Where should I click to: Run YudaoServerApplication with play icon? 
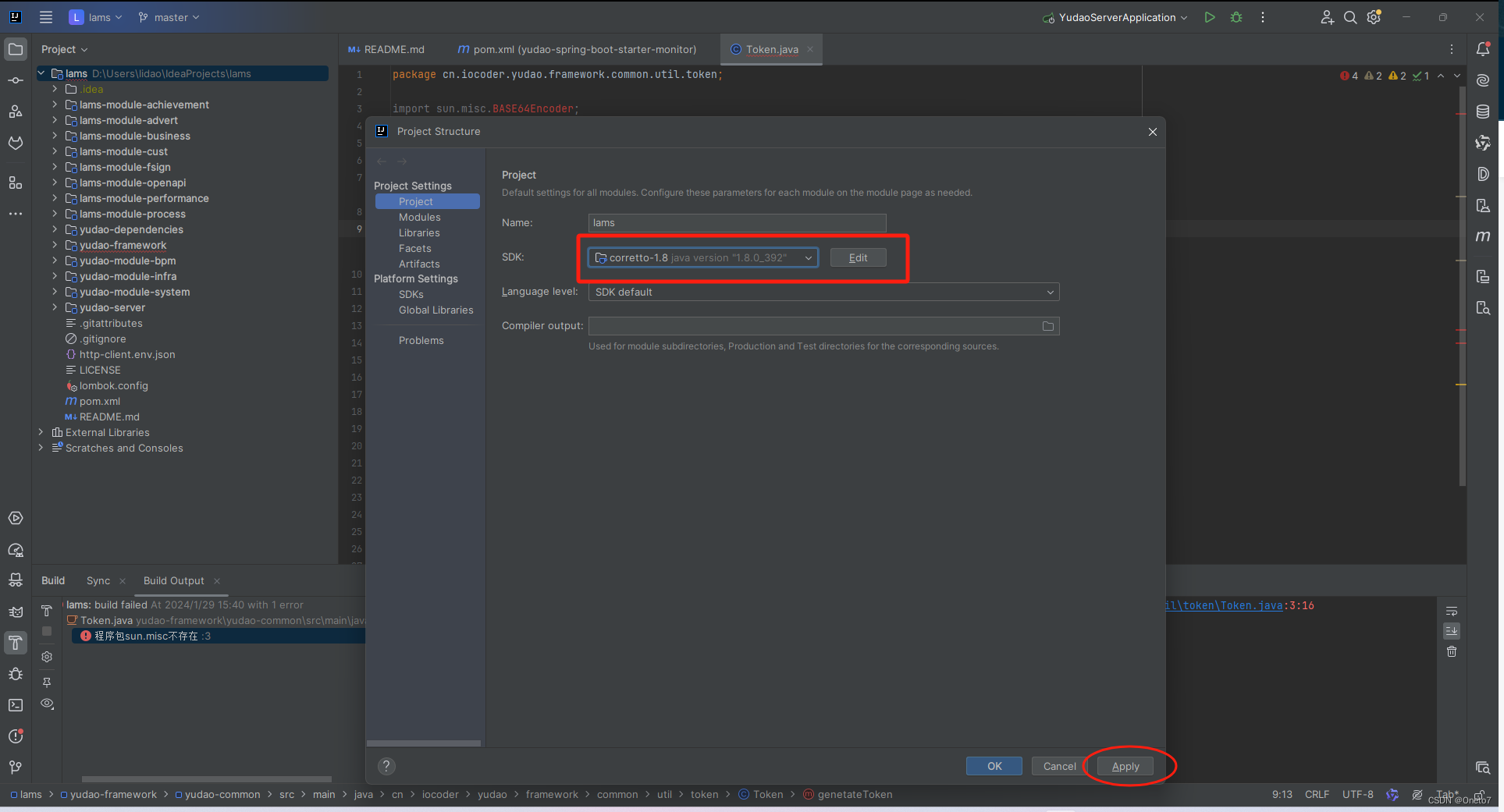pyautogui.click(x=1210, y=17)
